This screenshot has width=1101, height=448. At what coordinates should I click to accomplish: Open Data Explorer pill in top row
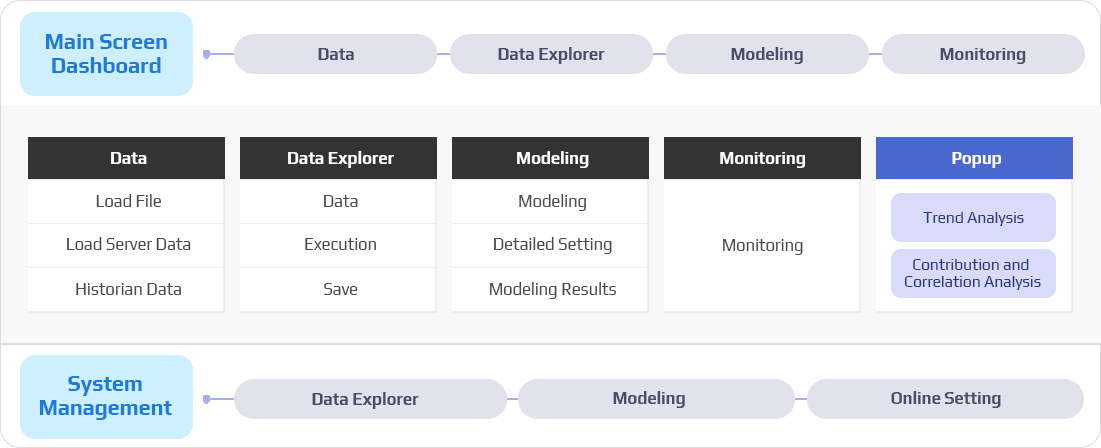551,54
